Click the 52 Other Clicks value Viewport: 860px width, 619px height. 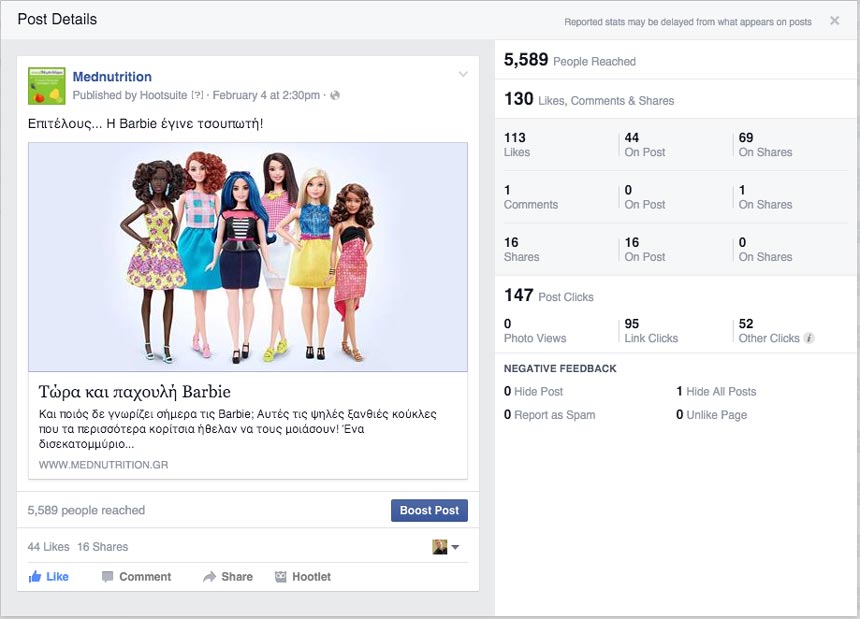coord(768,331)
